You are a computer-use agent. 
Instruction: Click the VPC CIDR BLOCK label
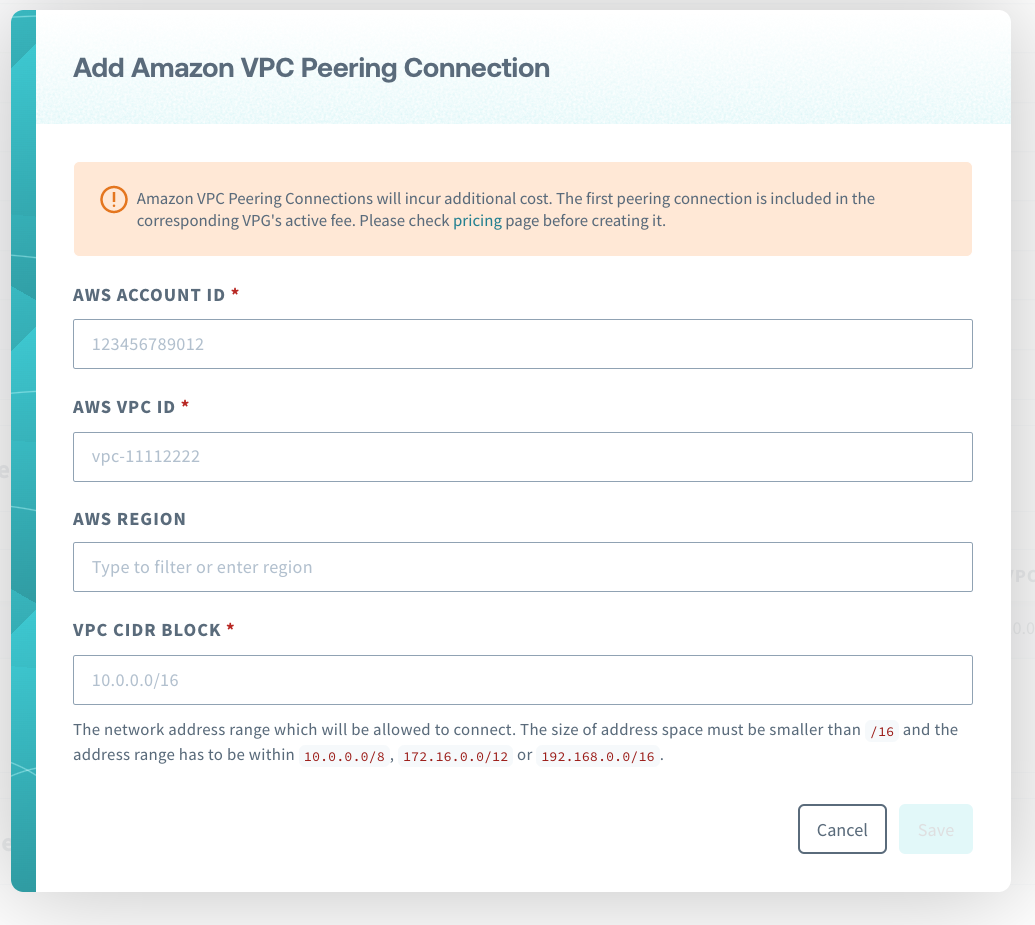coord(147,630)
